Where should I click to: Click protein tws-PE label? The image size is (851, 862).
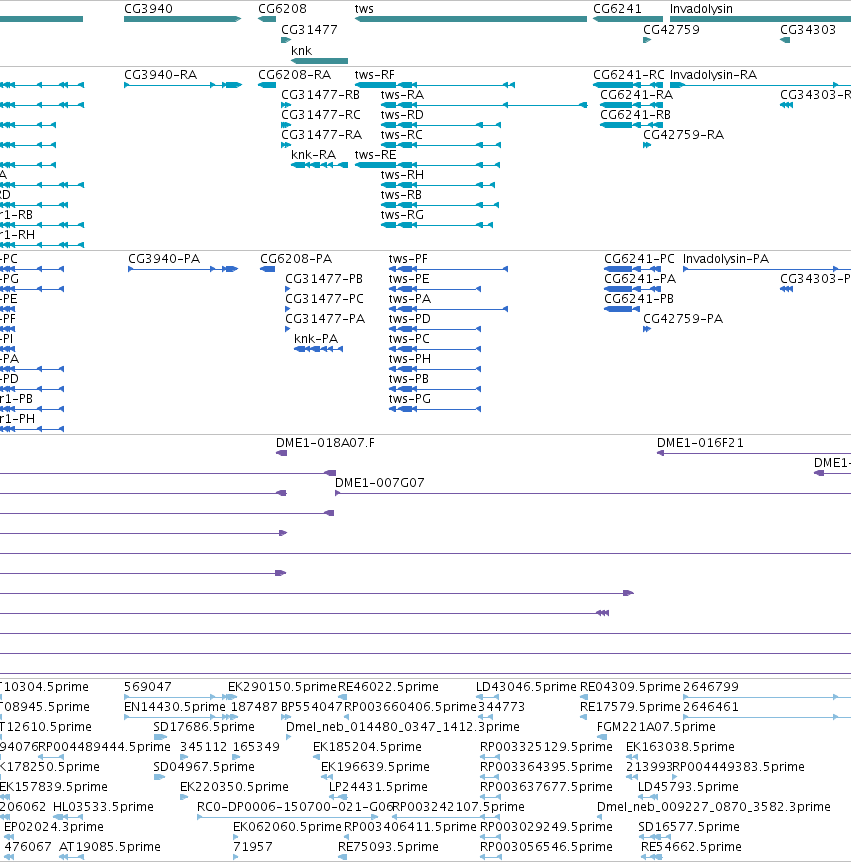(x=409, y=279)
